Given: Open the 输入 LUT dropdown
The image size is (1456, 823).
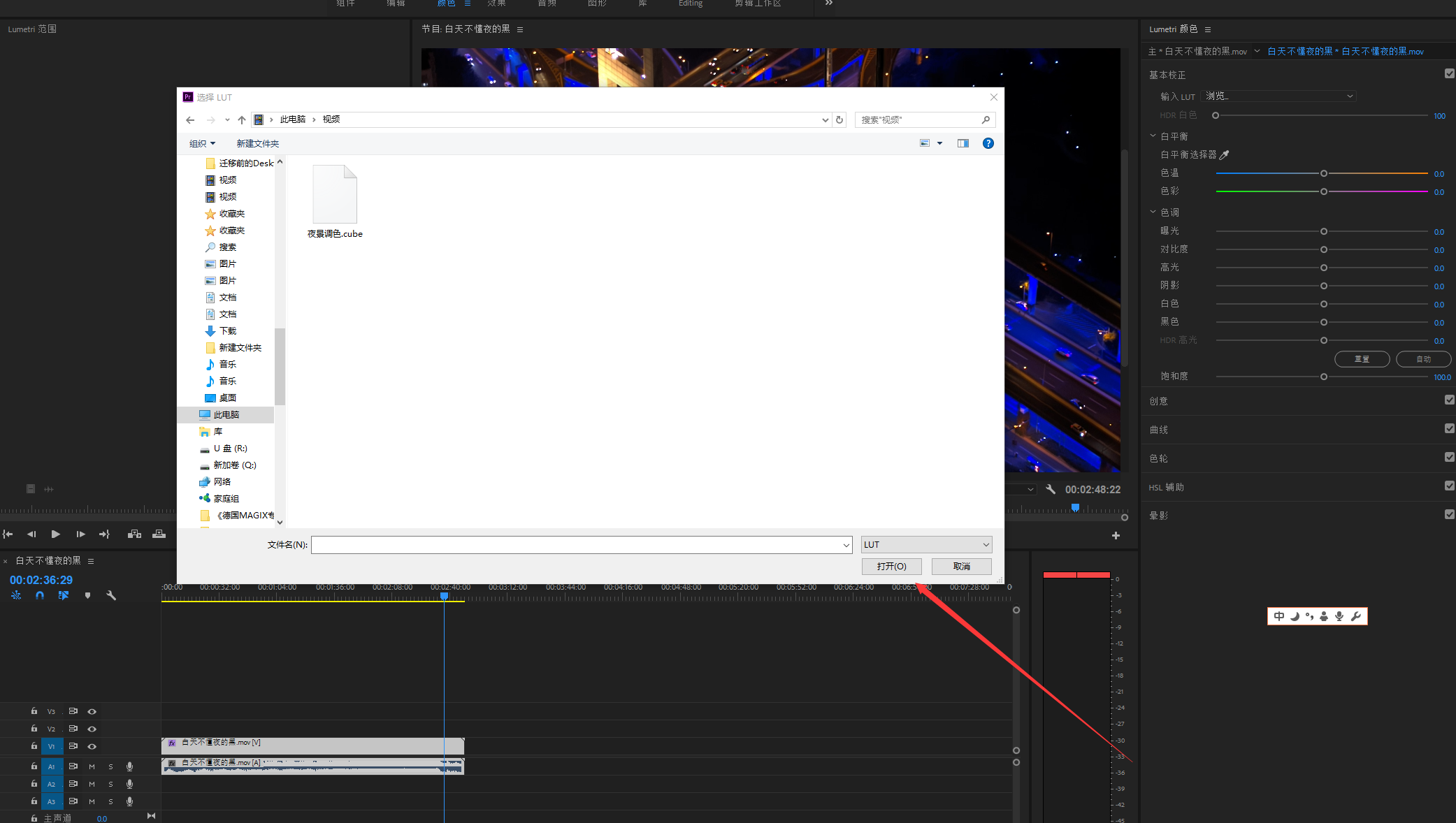Looking at the screenshot, I should pos(1279,96).
